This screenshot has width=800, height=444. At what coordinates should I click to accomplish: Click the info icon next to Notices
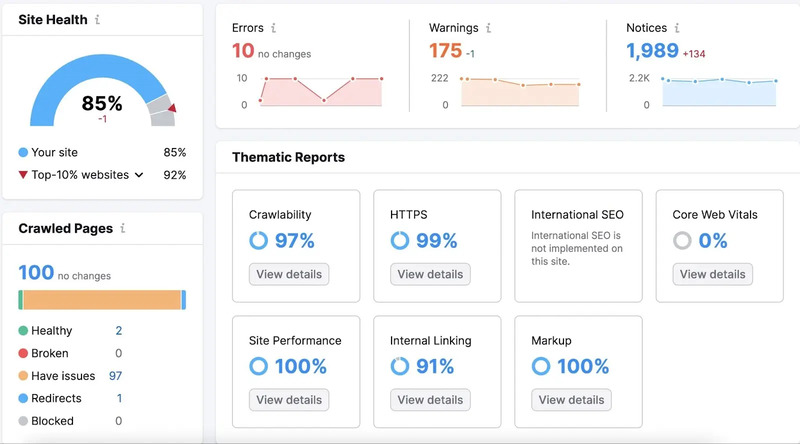(x=677, y=29)
